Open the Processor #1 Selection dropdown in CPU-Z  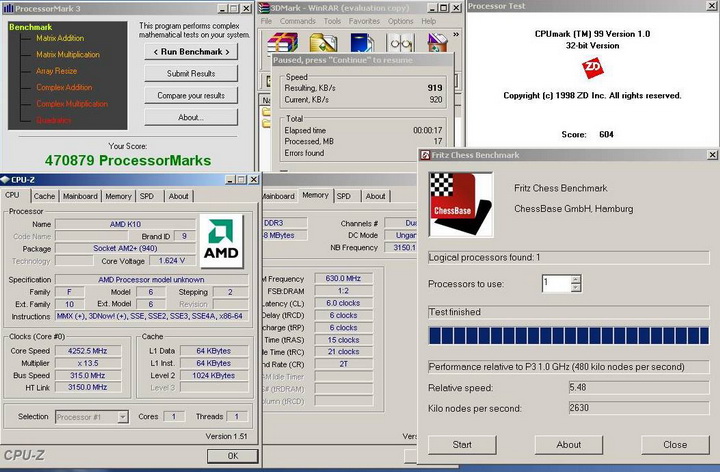tap(123, 417)
